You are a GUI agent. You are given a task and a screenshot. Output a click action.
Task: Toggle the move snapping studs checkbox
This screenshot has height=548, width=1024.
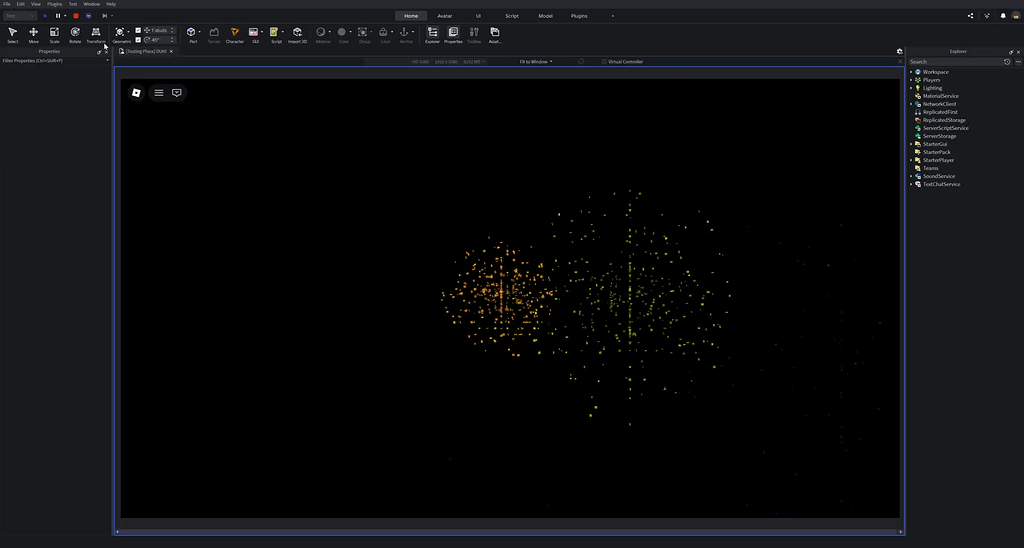138,30
